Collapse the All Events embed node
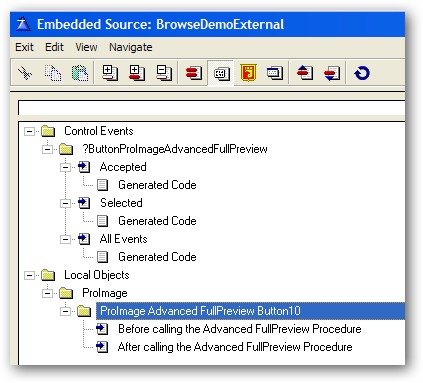423x383 pixels. 65,239
